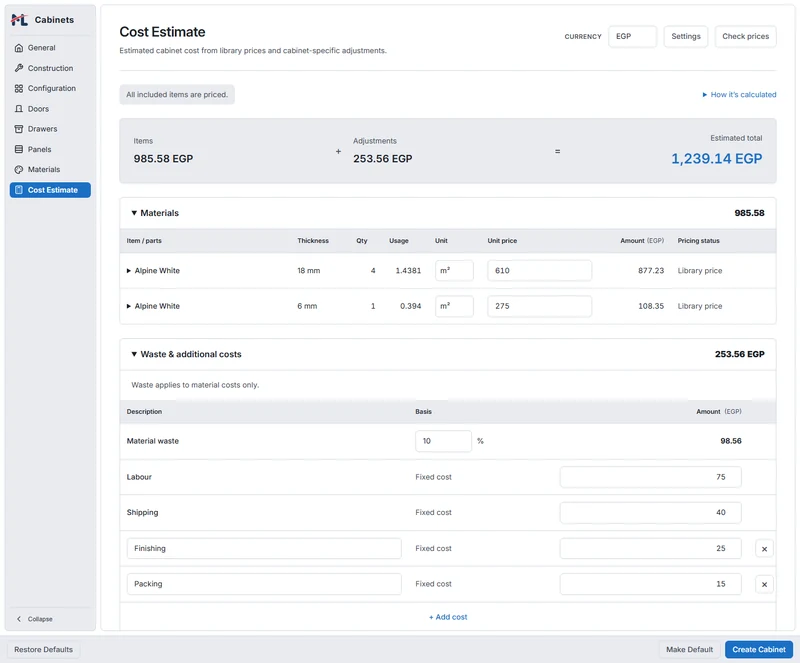The image size is (800, 663).
Task: Click the General home icon in sidebar
Action: 19,48
